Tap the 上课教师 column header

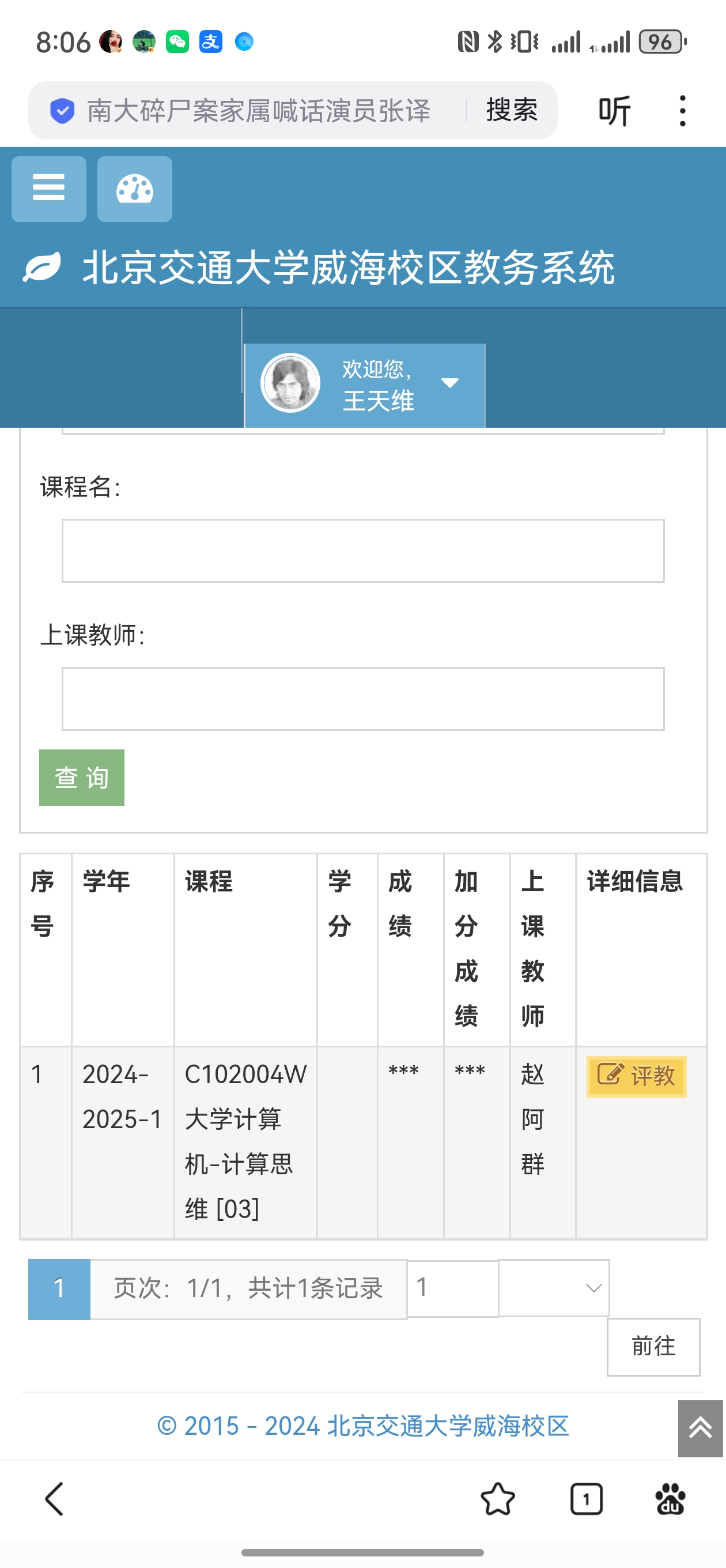click(543, 949)
